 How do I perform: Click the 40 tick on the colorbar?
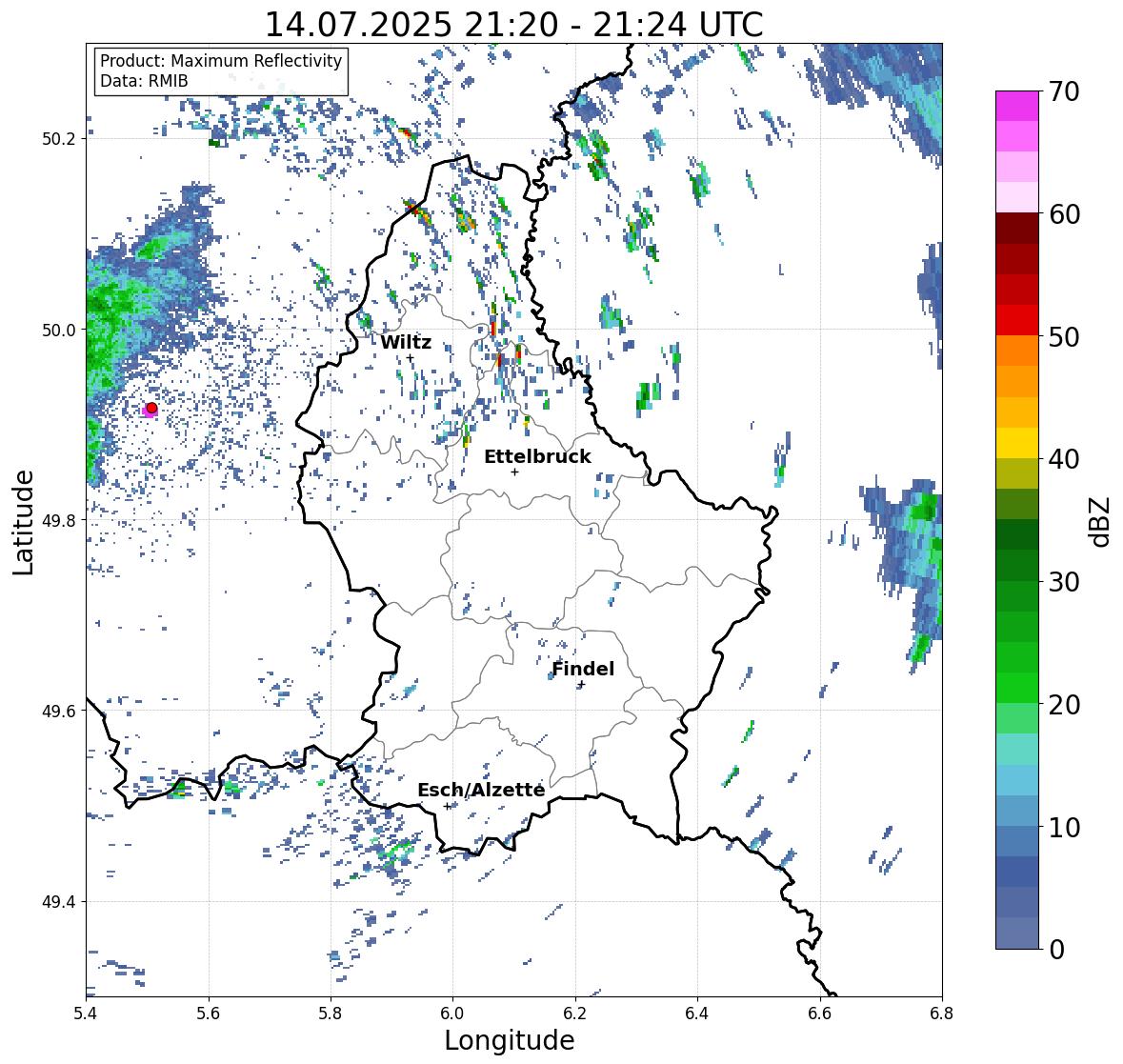coord(1064,459)
